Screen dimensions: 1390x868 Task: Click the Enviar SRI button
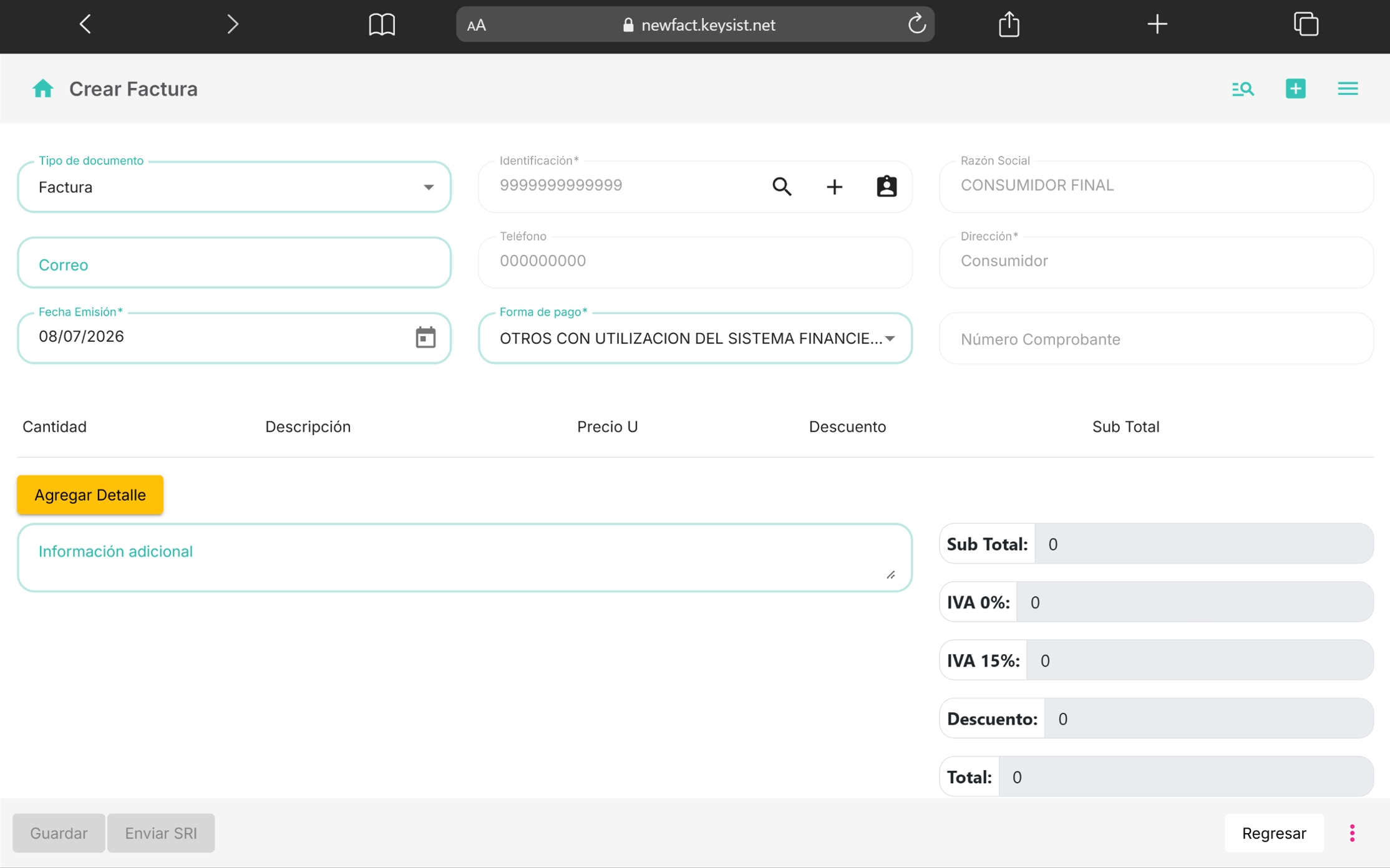point(161,833)
